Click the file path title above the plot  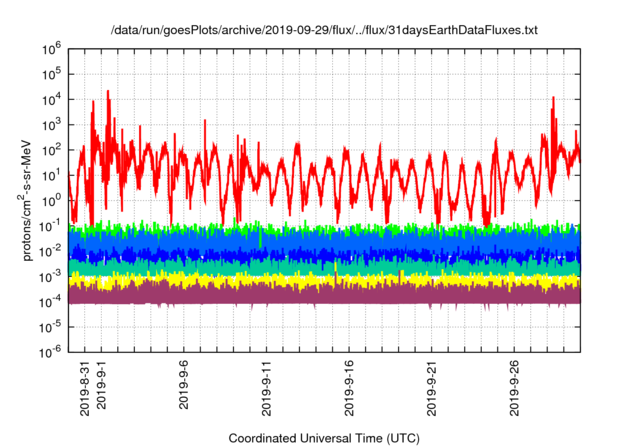tap(324, 30)
